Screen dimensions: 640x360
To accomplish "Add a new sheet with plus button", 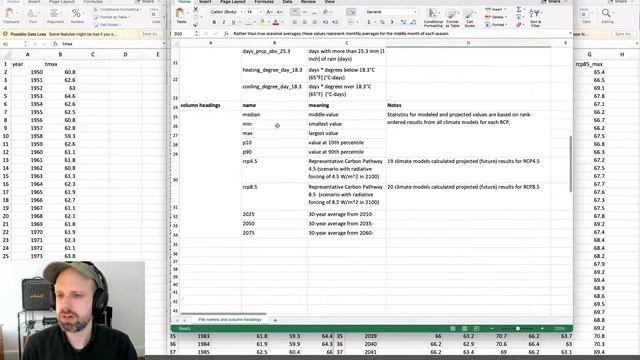I will point(275,320).
